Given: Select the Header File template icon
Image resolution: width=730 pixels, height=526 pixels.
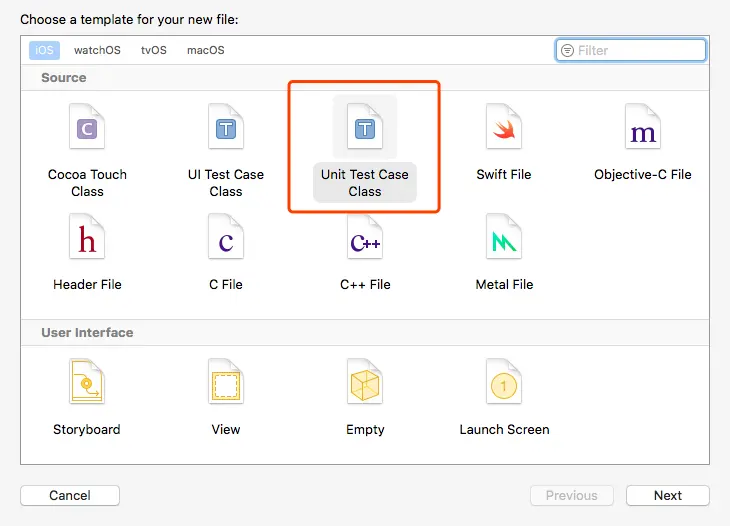Looking at the screenshot, I should tap(87, 240).
